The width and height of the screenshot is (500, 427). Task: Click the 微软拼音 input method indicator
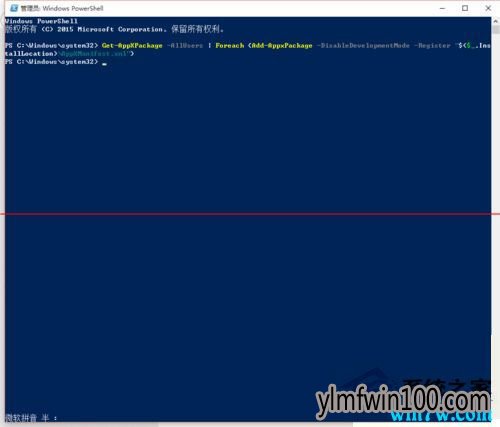[x=21, y=417]
